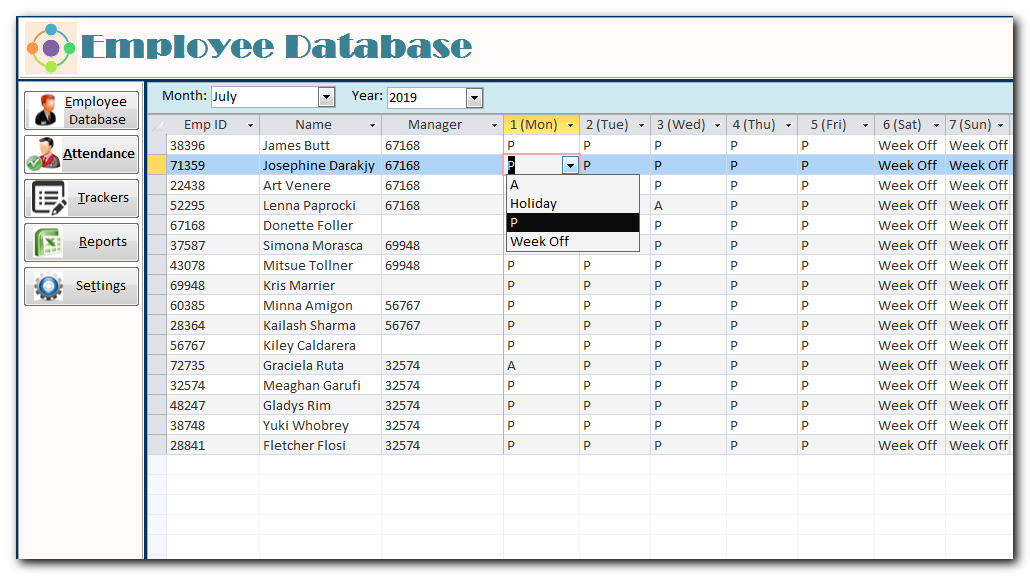The width and height of the screenshot is (1030, 576).
Task: Click the Mitsue Tollner name cell
Action: (x=321, y=265)
